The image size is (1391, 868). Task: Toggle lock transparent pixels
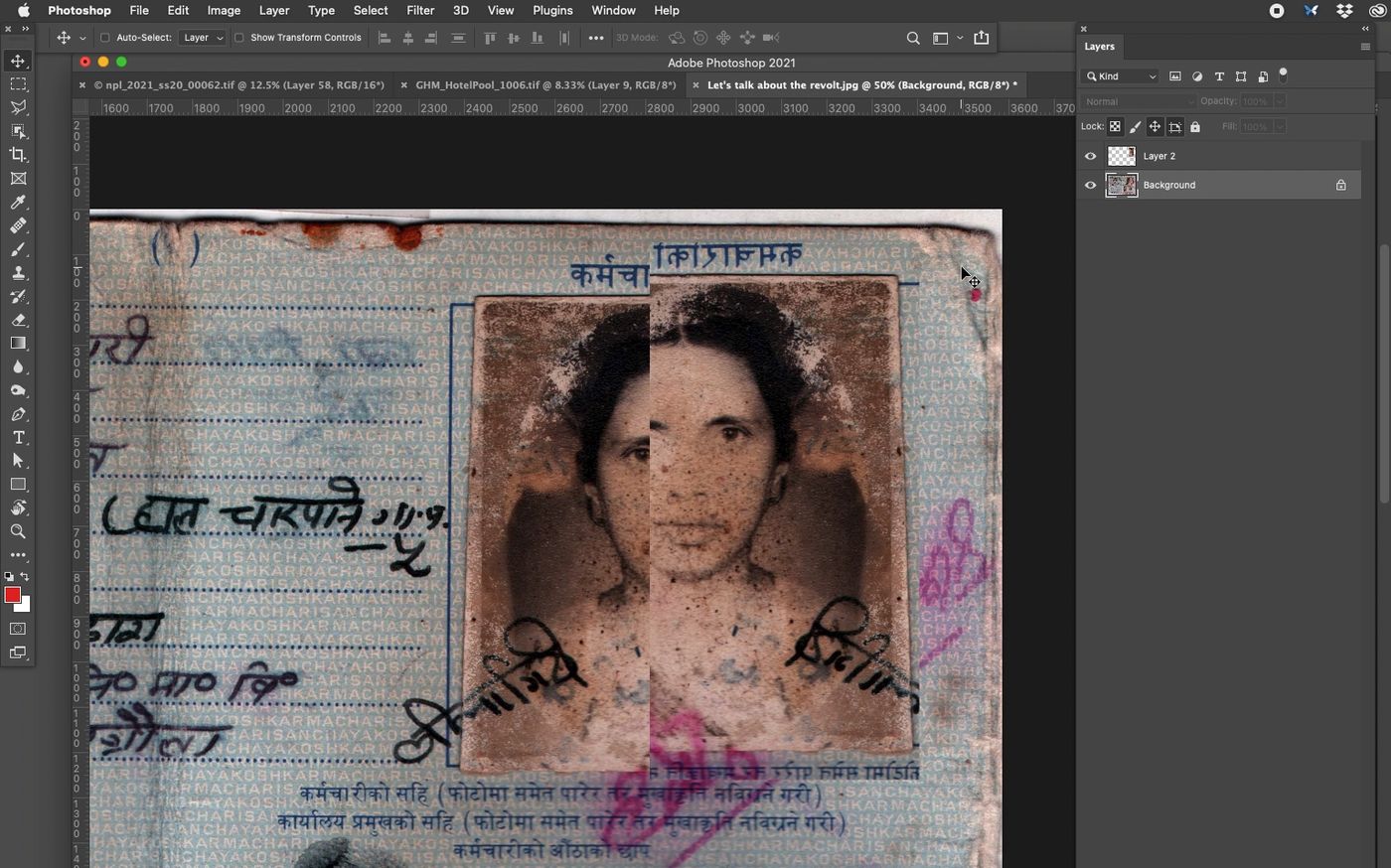[x=1115, y=127]
